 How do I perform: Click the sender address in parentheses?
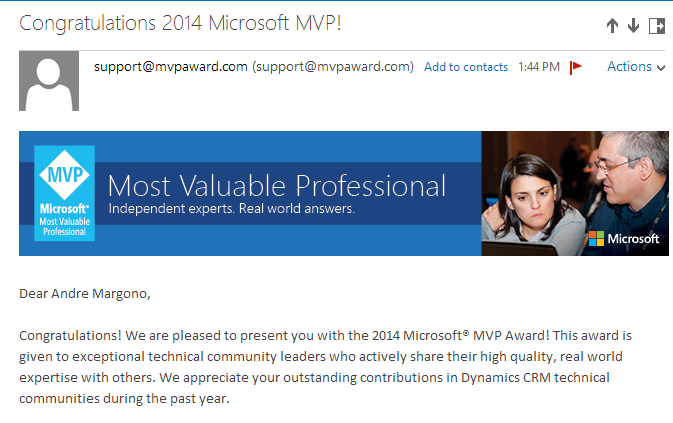tap(333, 67)
